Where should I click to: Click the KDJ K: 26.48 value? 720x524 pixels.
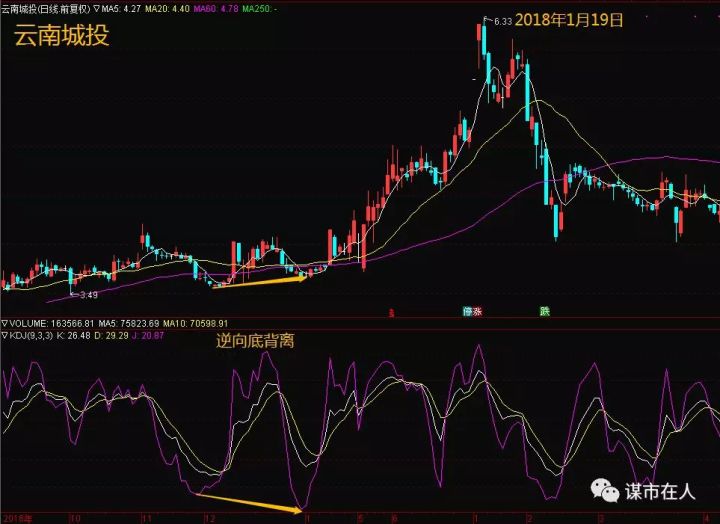(x=73, y=336)
